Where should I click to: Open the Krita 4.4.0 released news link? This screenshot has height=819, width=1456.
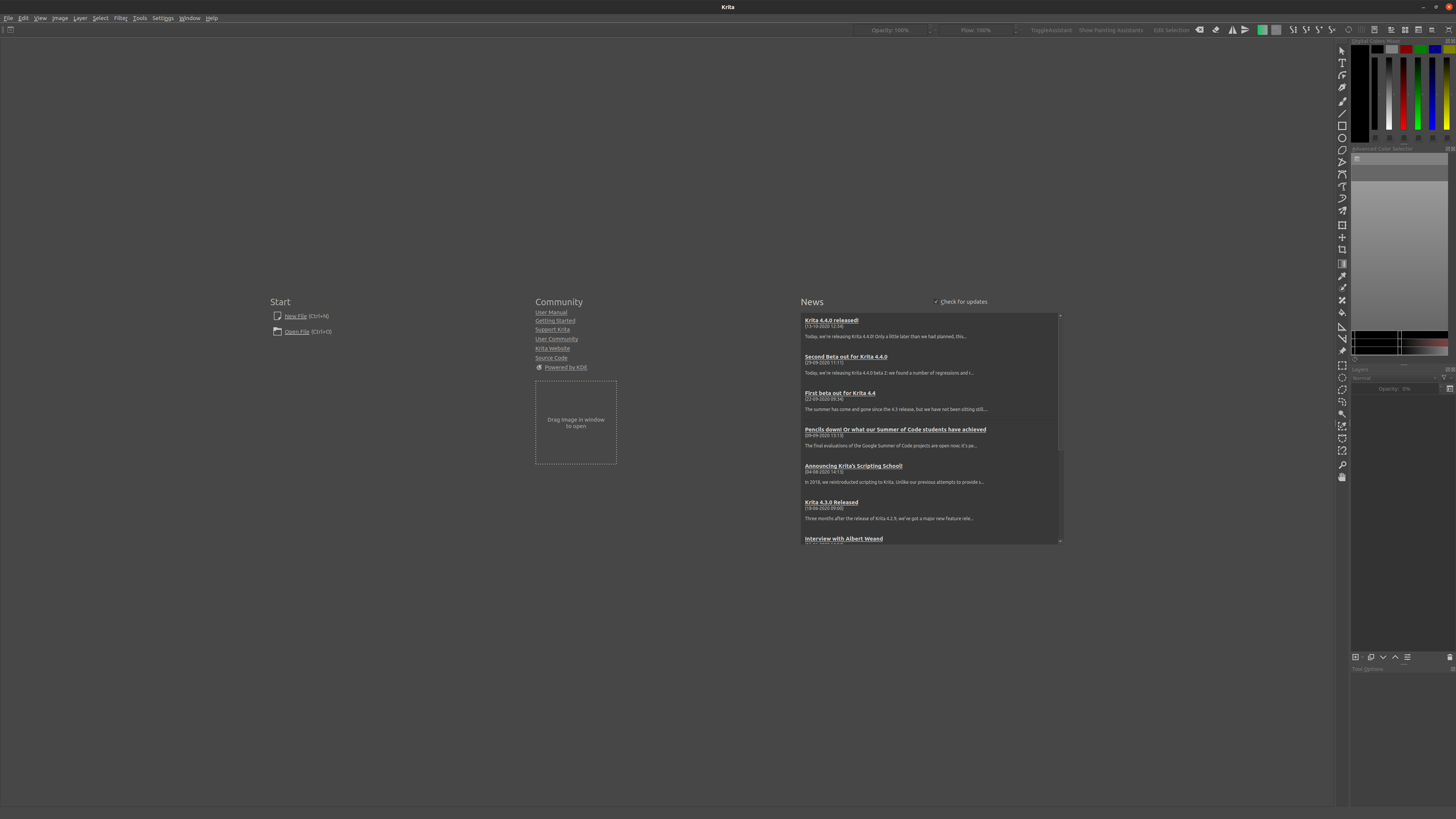click(x=831, y=320)
